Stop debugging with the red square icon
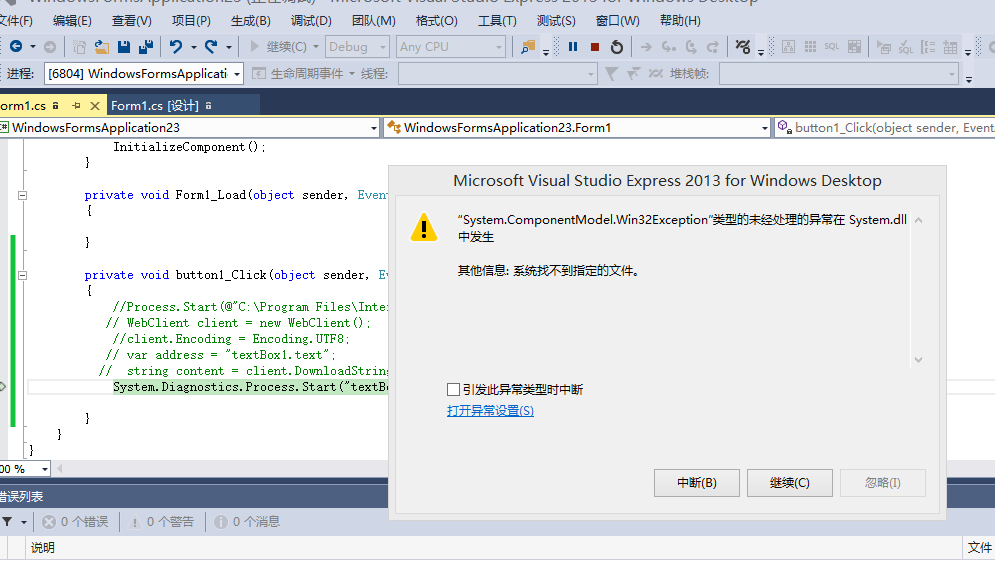 click(x=595, y=47)
